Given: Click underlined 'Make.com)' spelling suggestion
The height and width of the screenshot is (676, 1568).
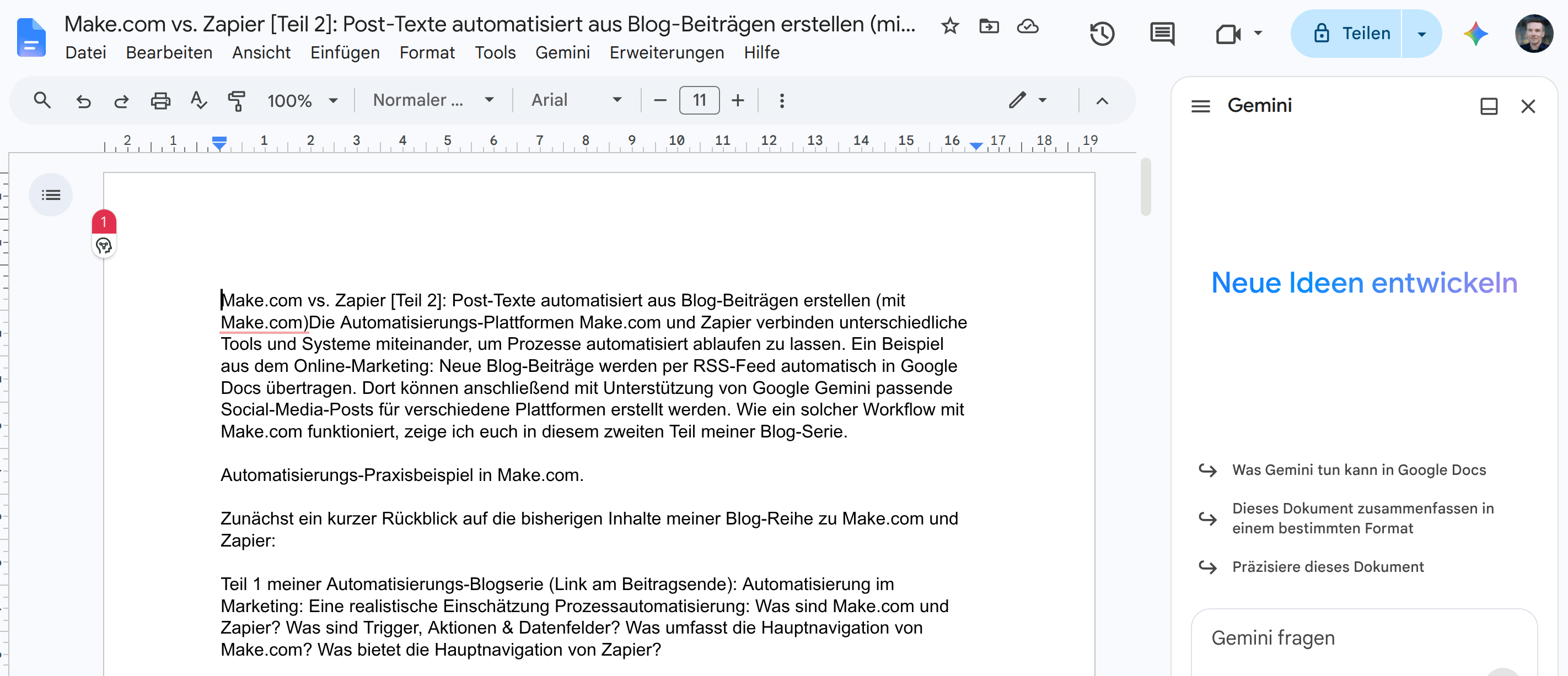Looking at the screenshot, I should pyautogui.click(x=264, y=322).
